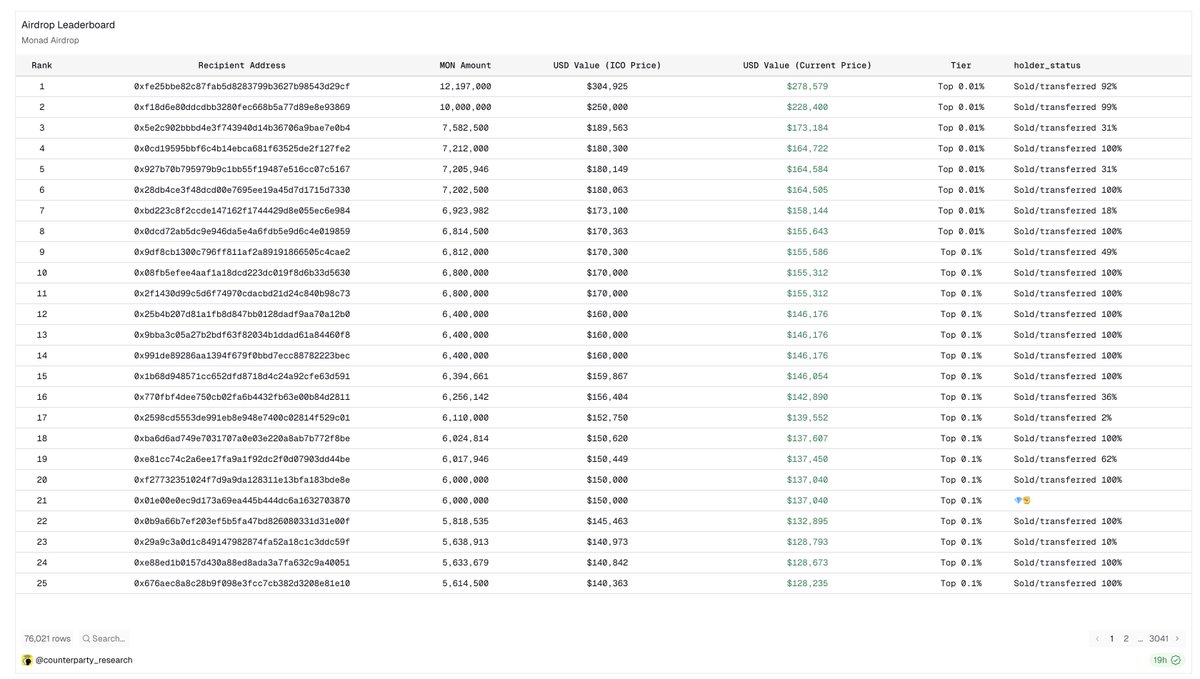Viewport: 1200px width, 679px height.
Task: Click ICO price value $156,404
Action: click(x=607, y=397)
